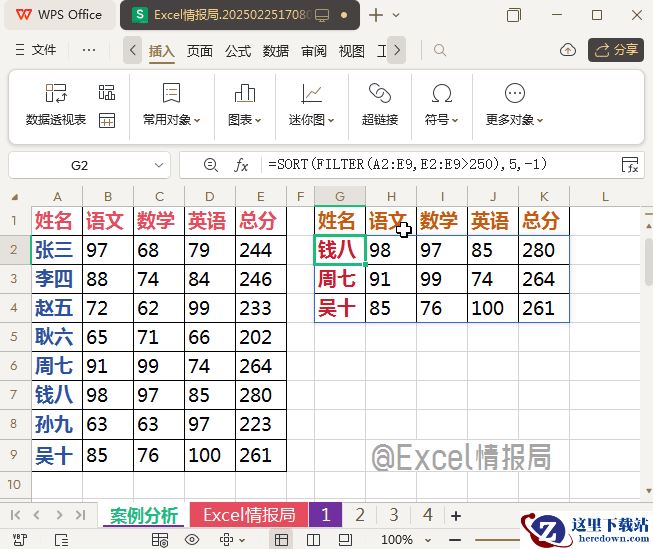
Task: Insert a table using the grid table icon
Action: [x=107, y=120]
